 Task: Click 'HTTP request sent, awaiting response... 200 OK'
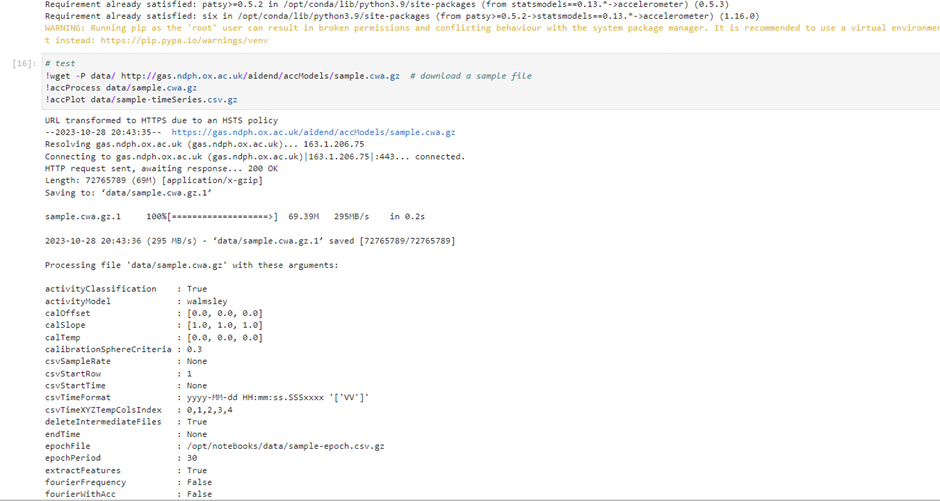(x=161, y=168)
